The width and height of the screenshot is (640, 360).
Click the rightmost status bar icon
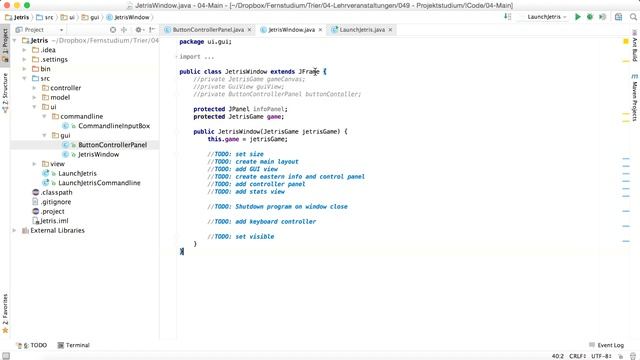pyautogui.click(x=633, y=356)
